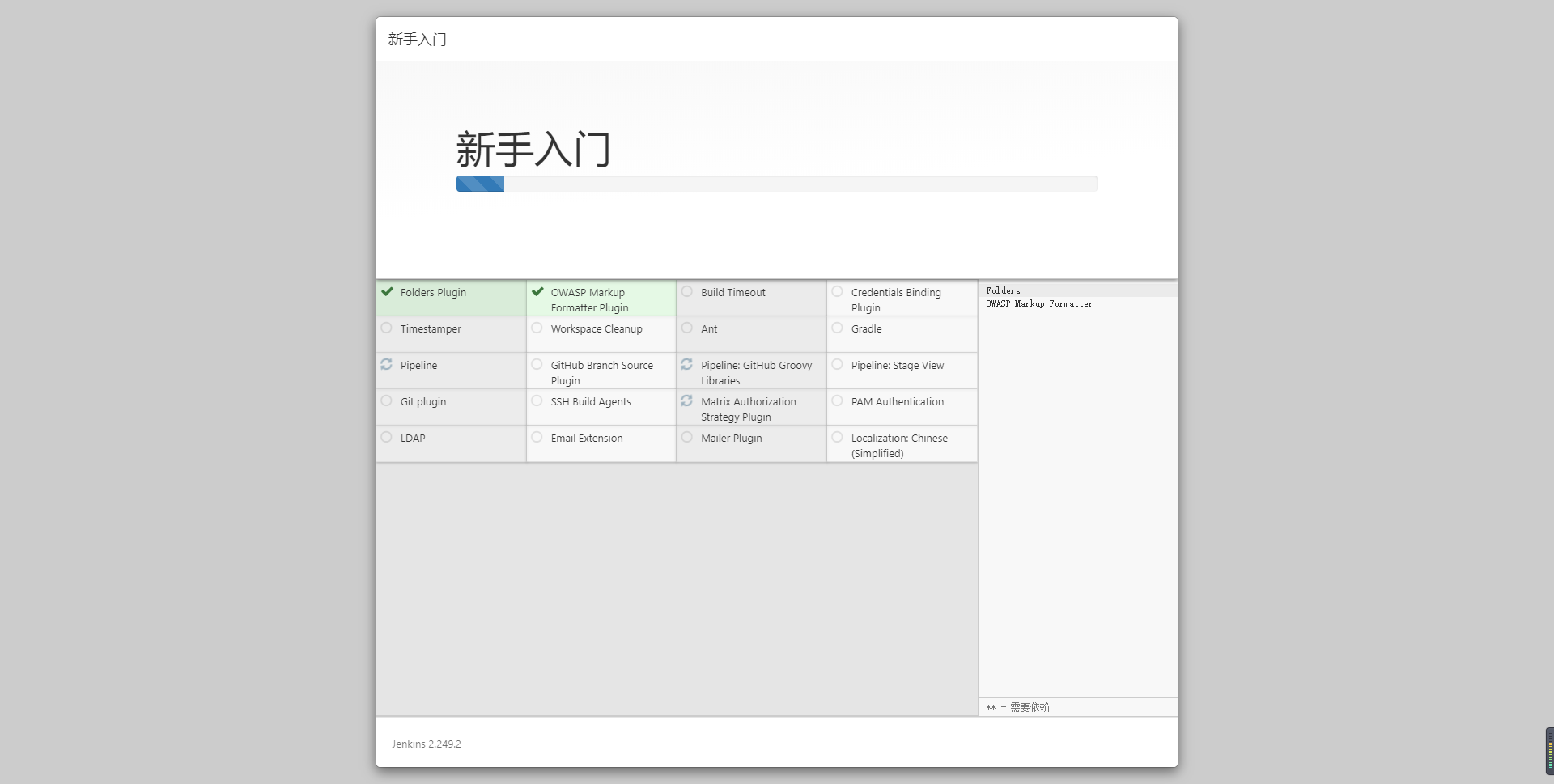The height and width of the screenshot is (784, 1554).
Task: Click the pending circle beside Git plugin
Action: [387, 401]
